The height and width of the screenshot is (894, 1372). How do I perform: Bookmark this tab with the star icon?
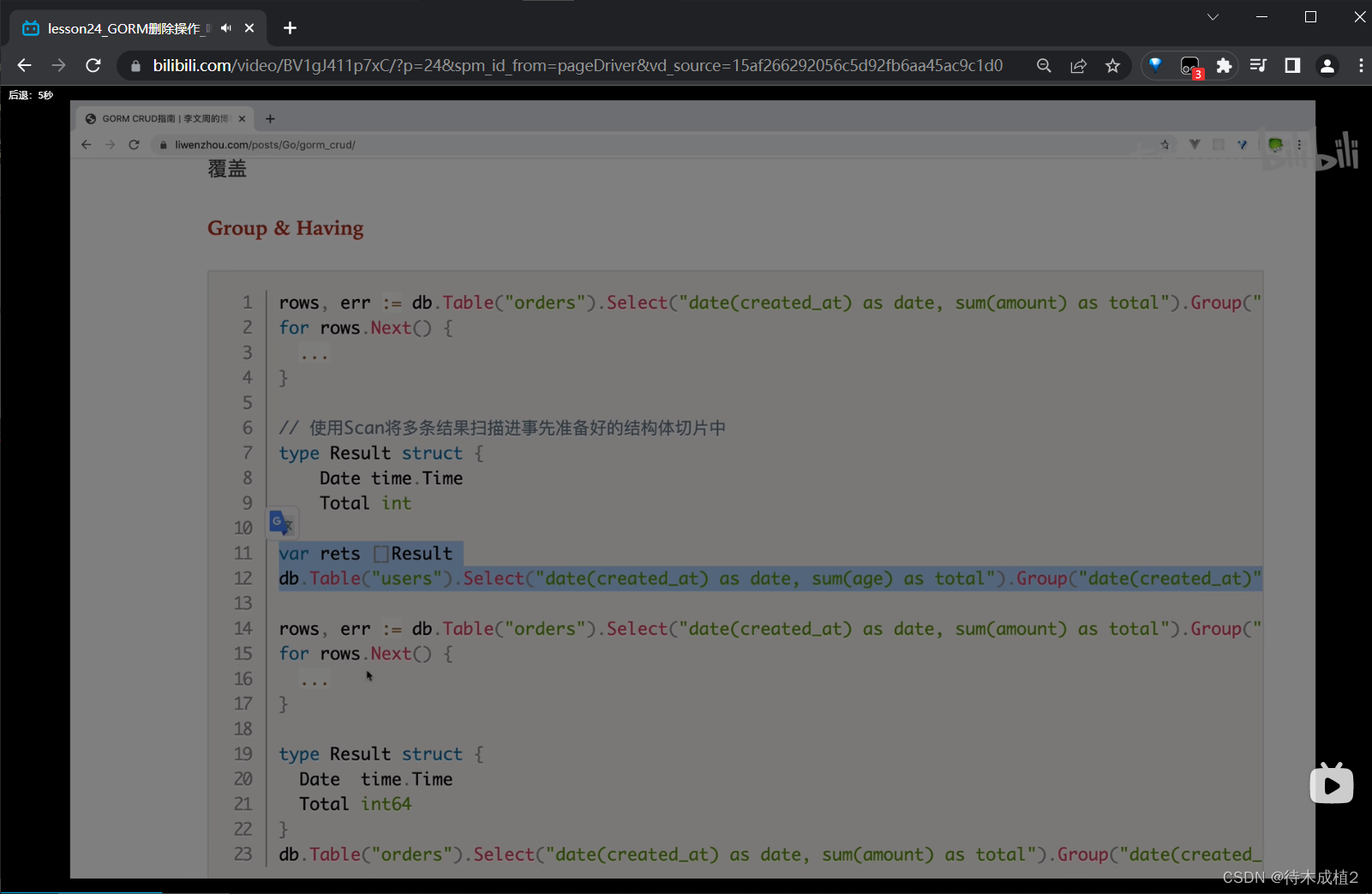tap(1112, 65)
